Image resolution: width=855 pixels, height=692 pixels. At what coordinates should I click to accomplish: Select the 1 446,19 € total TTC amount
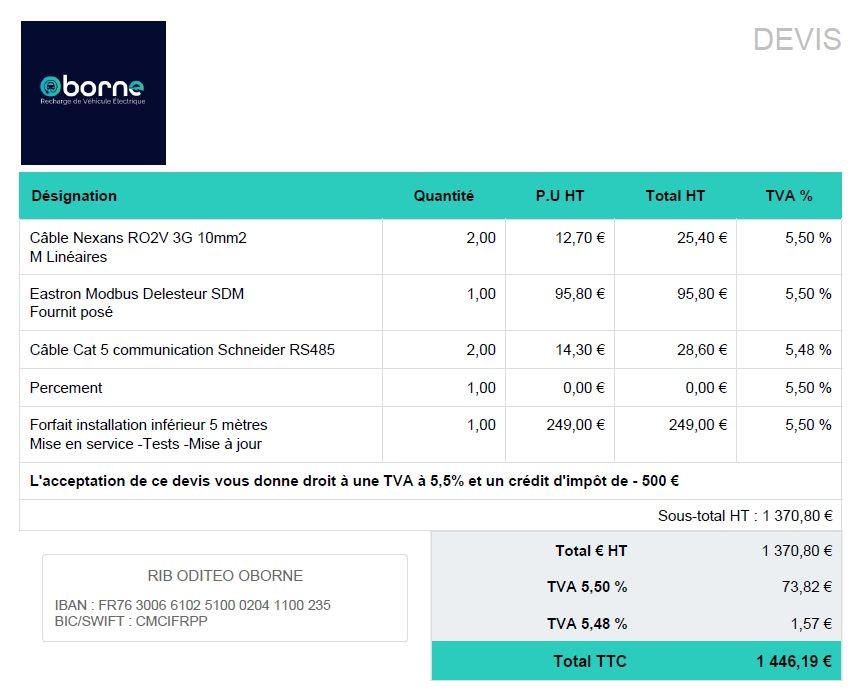[794, 661]
